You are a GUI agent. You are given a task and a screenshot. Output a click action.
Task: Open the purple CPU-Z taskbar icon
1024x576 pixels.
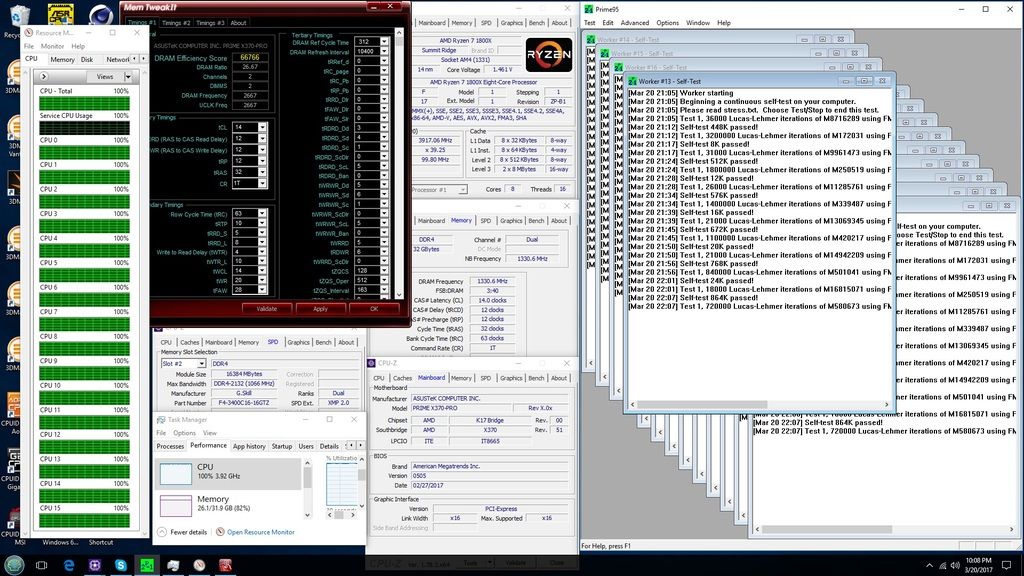(95, 565)
